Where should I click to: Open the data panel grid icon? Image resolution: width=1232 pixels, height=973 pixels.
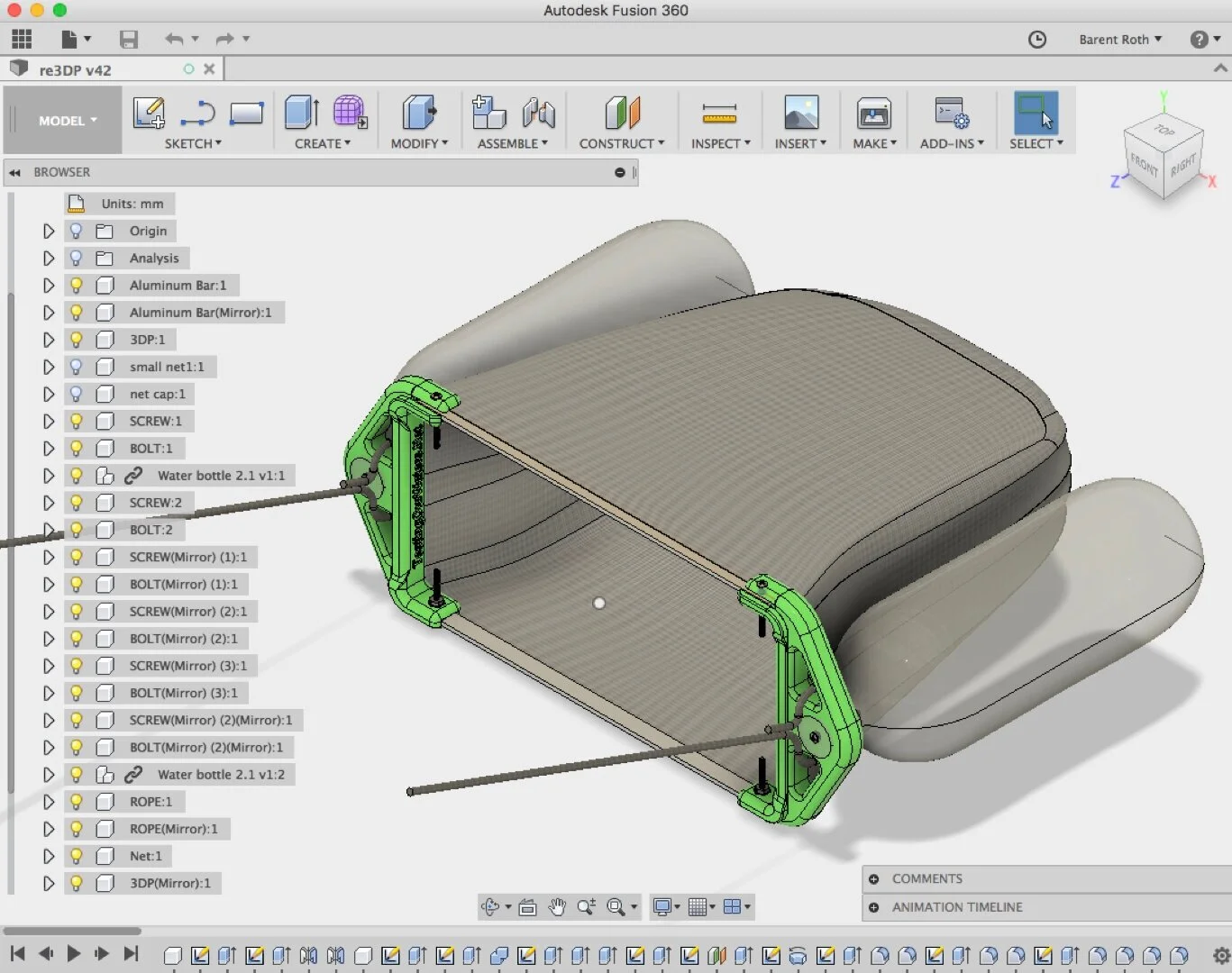tap(22, 39)
